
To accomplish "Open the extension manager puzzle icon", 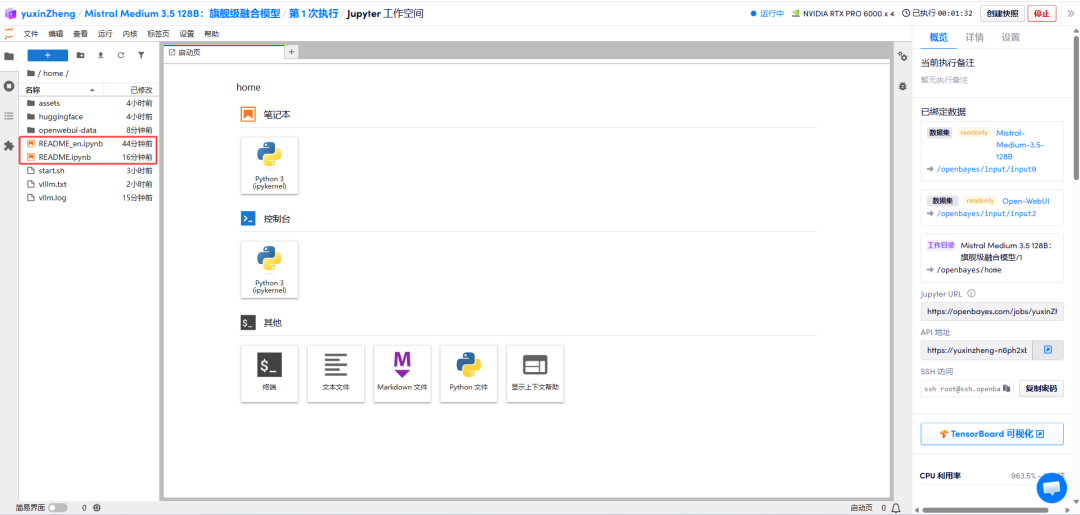I will click(x=9, y=146).
